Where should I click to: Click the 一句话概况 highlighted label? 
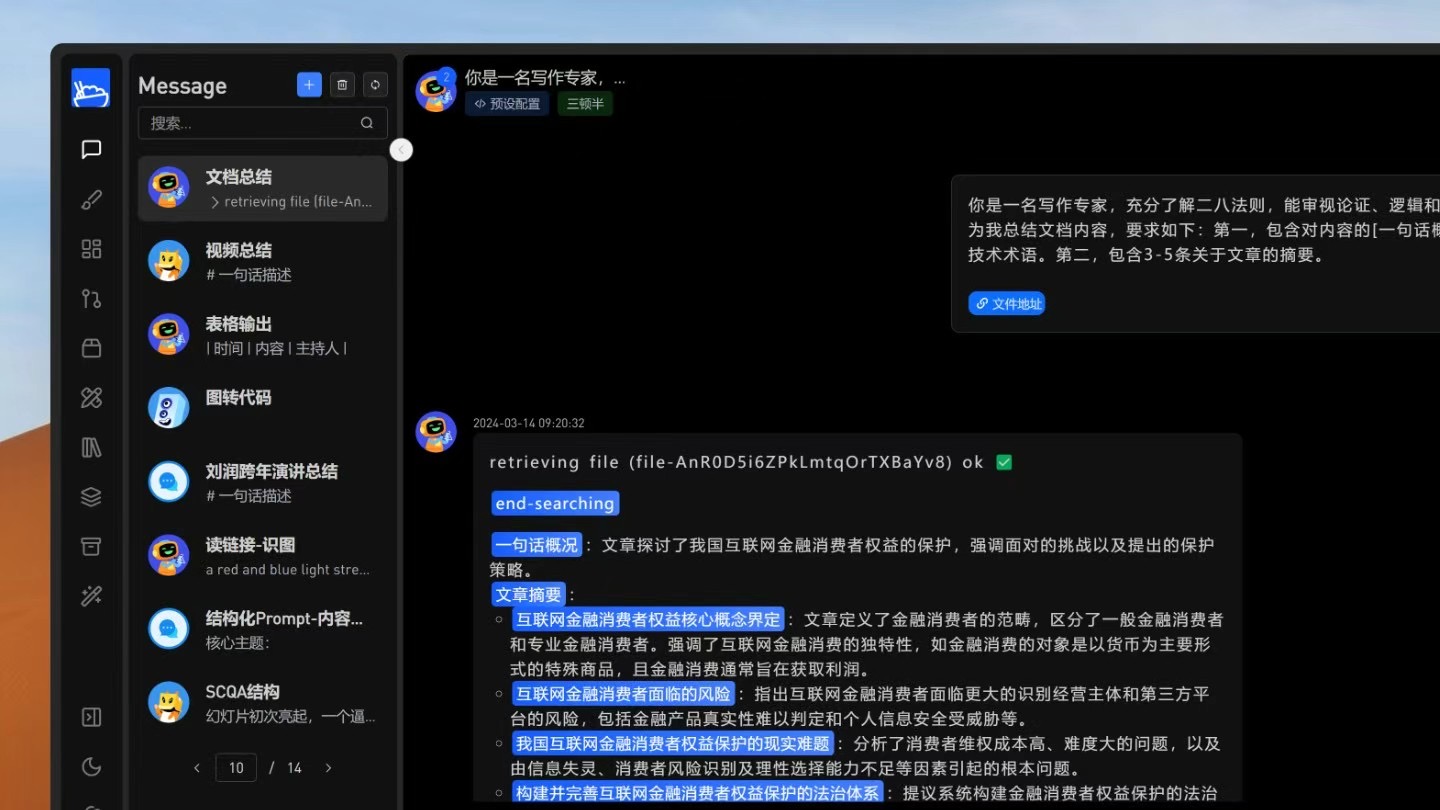pos(536,545)
